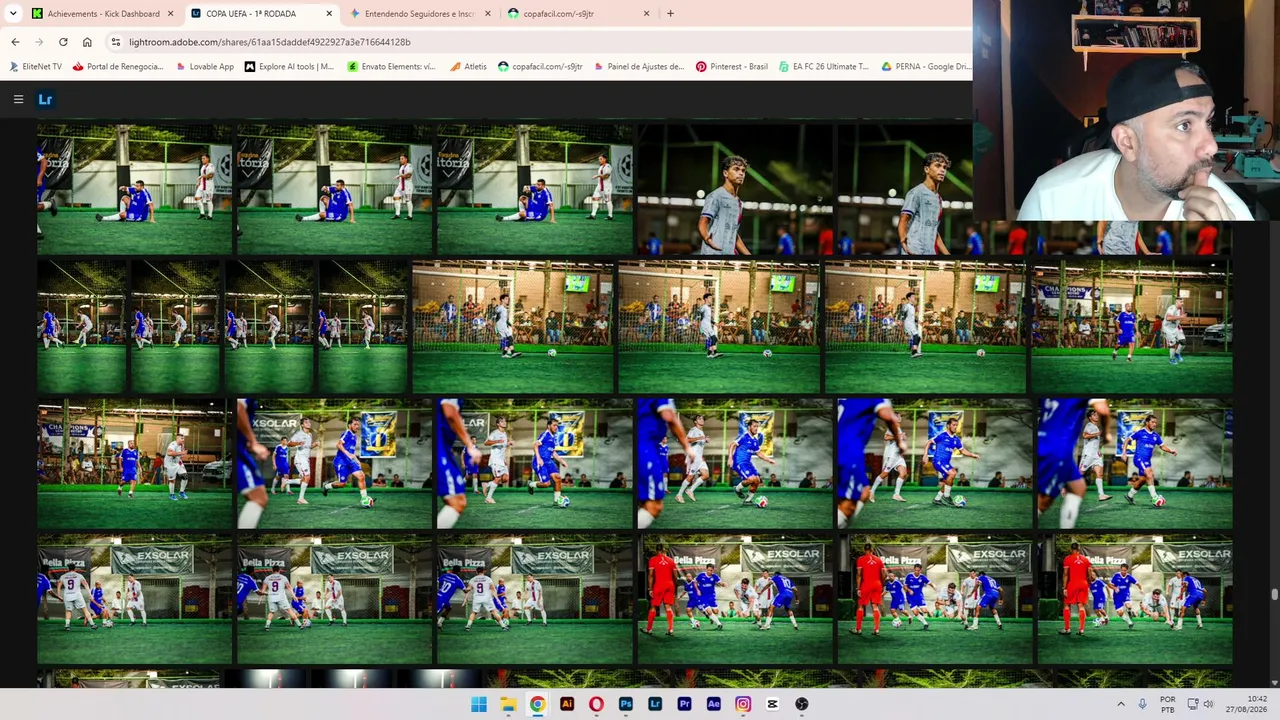Open the EA FC 26 Ultimate T... bookmark
This screenshot has width=1280, height=720.
click(823, 67)
